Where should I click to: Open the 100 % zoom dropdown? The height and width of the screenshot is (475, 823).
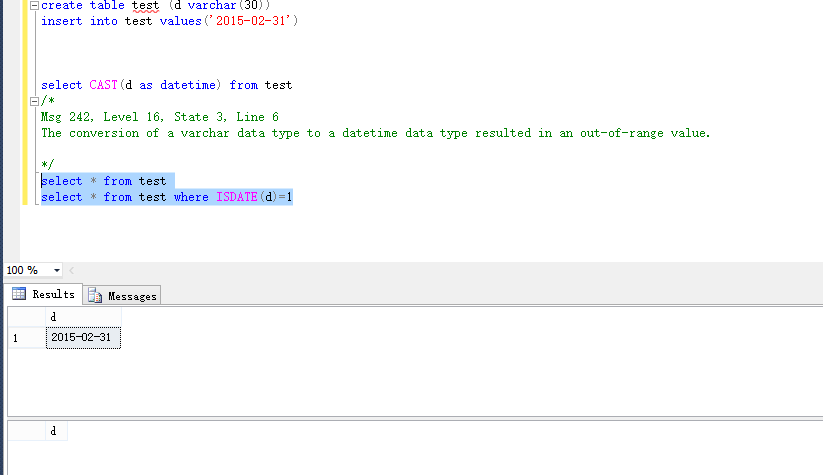coord(57,270)
